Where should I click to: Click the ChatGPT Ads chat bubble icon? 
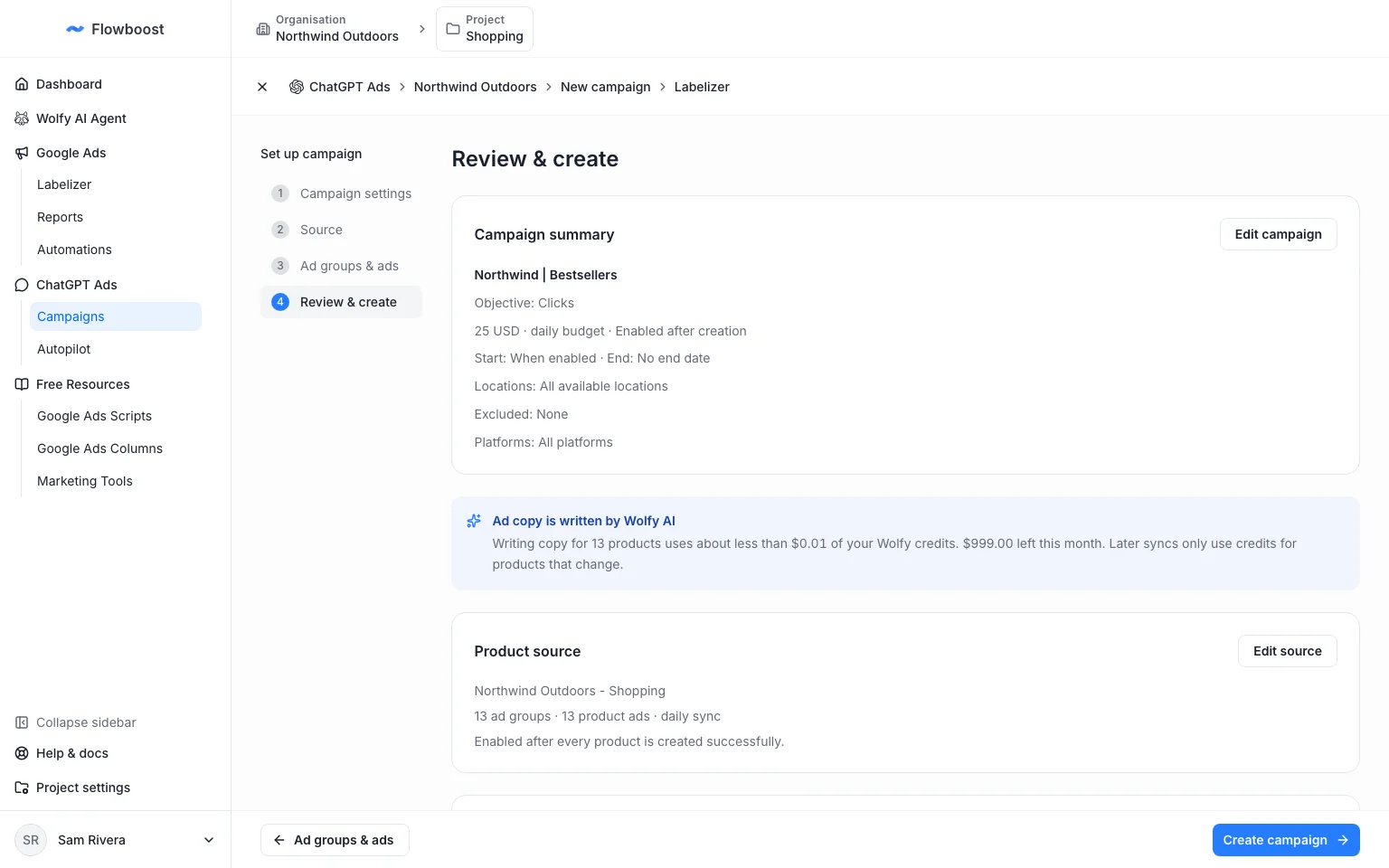pyautogui.click(x=22, y=285)
